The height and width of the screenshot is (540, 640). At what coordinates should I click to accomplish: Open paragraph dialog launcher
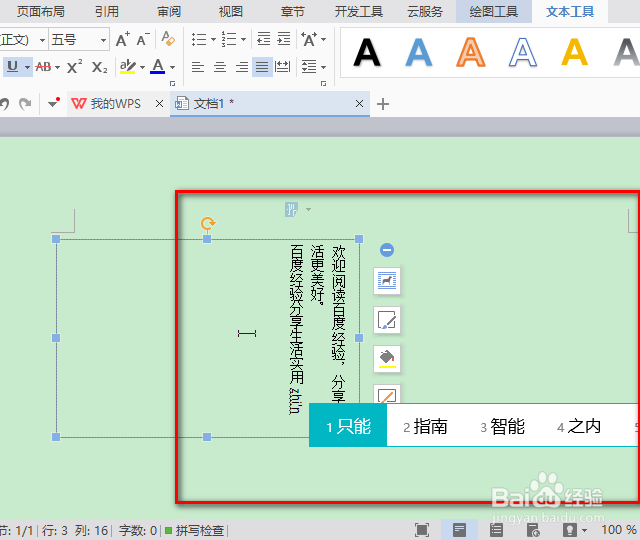(324, 83)
